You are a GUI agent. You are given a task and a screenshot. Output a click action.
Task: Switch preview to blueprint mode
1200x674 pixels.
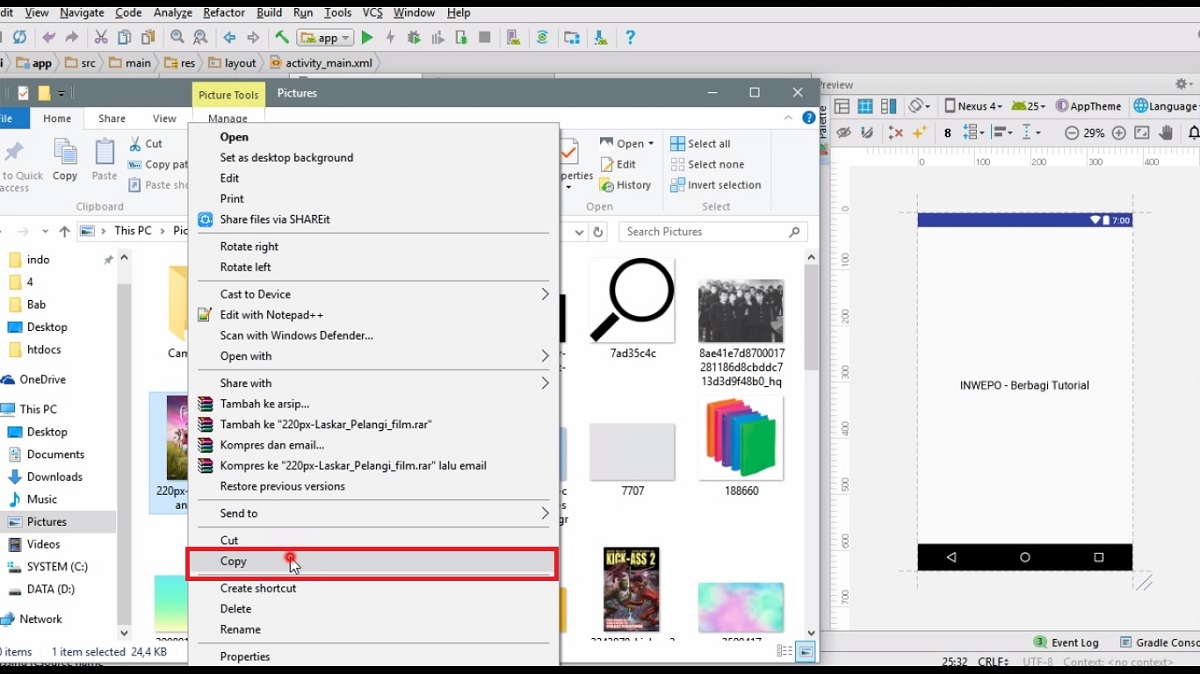[x=864, y=106]
